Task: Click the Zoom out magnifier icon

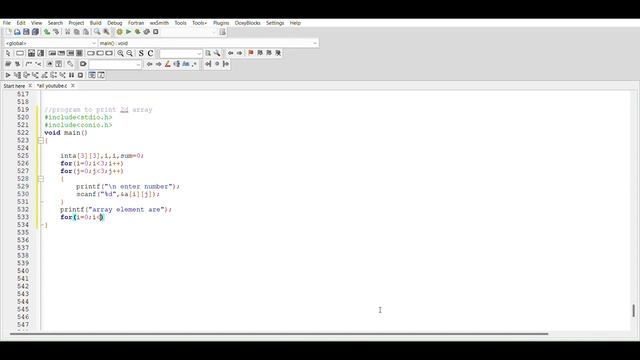Action: point(129,53)
